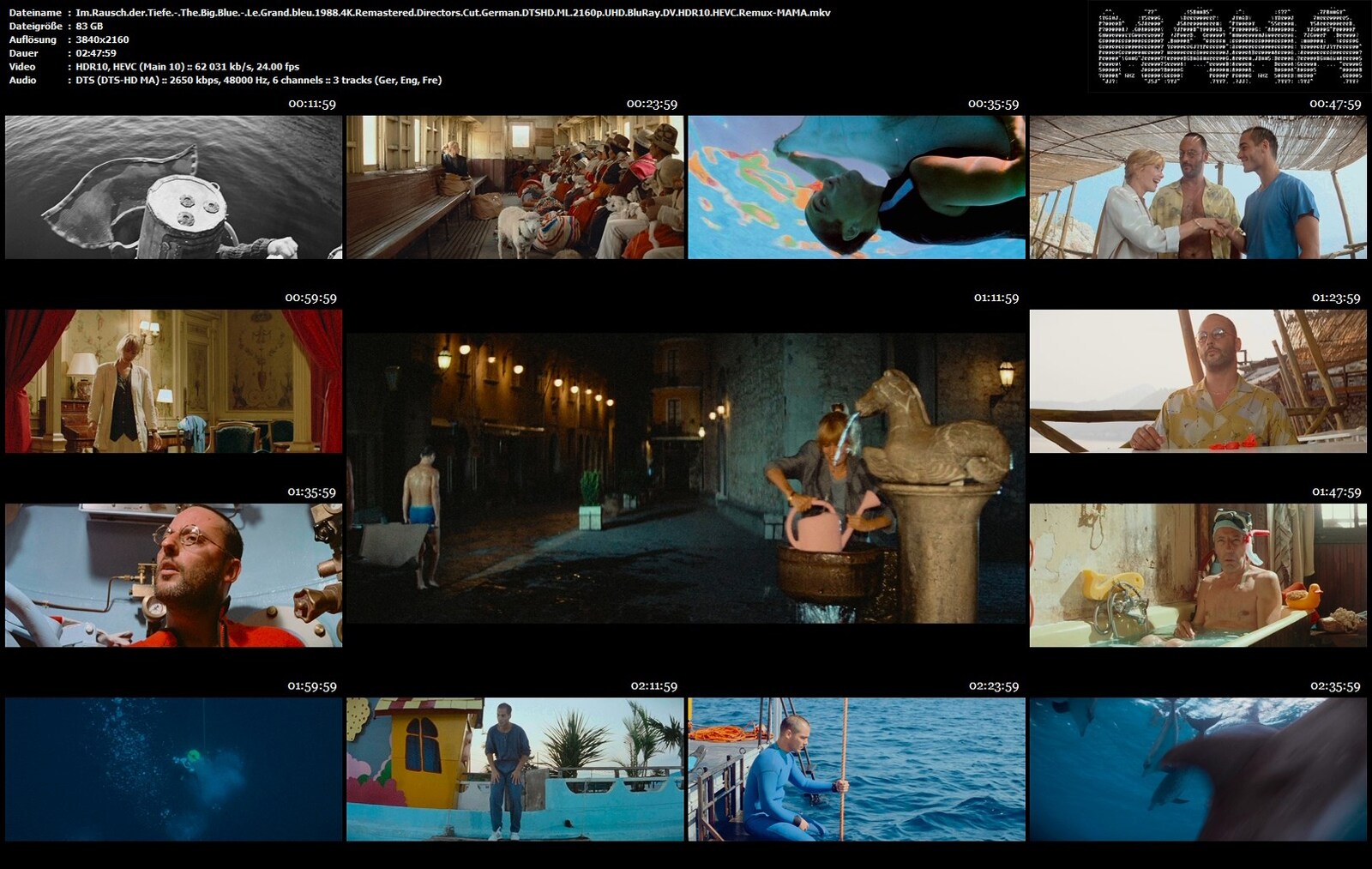Screen dimensions: 1372x869
Task: Click the 02:35:59 timestamp
Action: pyautogui.click(x=1335, y=685)
